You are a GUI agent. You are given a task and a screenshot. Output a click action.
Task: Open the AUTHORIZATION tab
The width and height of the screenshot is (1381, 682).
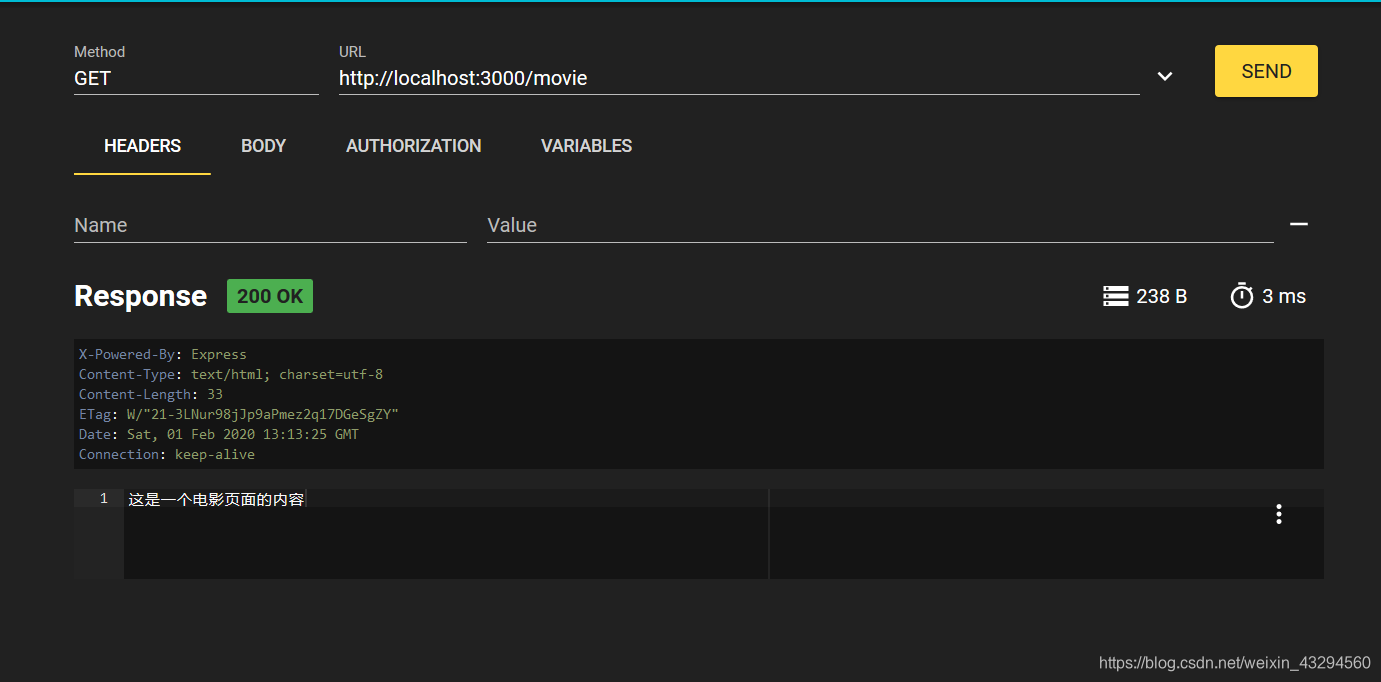413,146
